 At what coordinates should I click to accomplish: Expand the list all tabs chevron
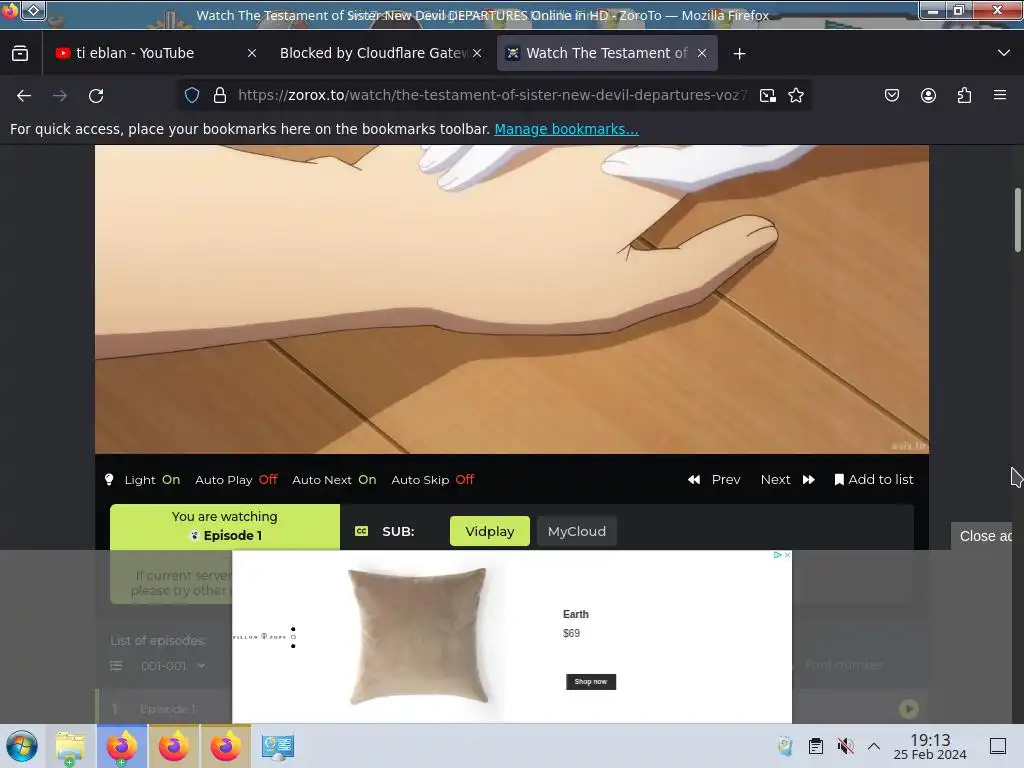tap(1004, 53)
